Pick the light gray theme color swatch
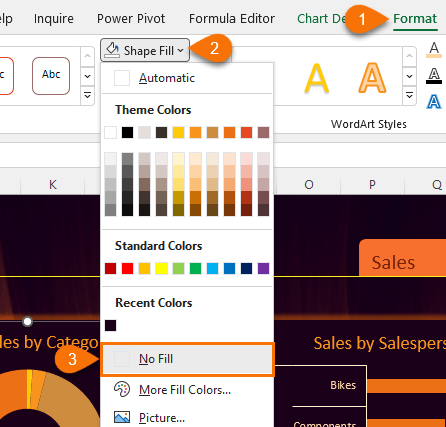The height and width of the screenshot is (427, 446). (144, 132)
